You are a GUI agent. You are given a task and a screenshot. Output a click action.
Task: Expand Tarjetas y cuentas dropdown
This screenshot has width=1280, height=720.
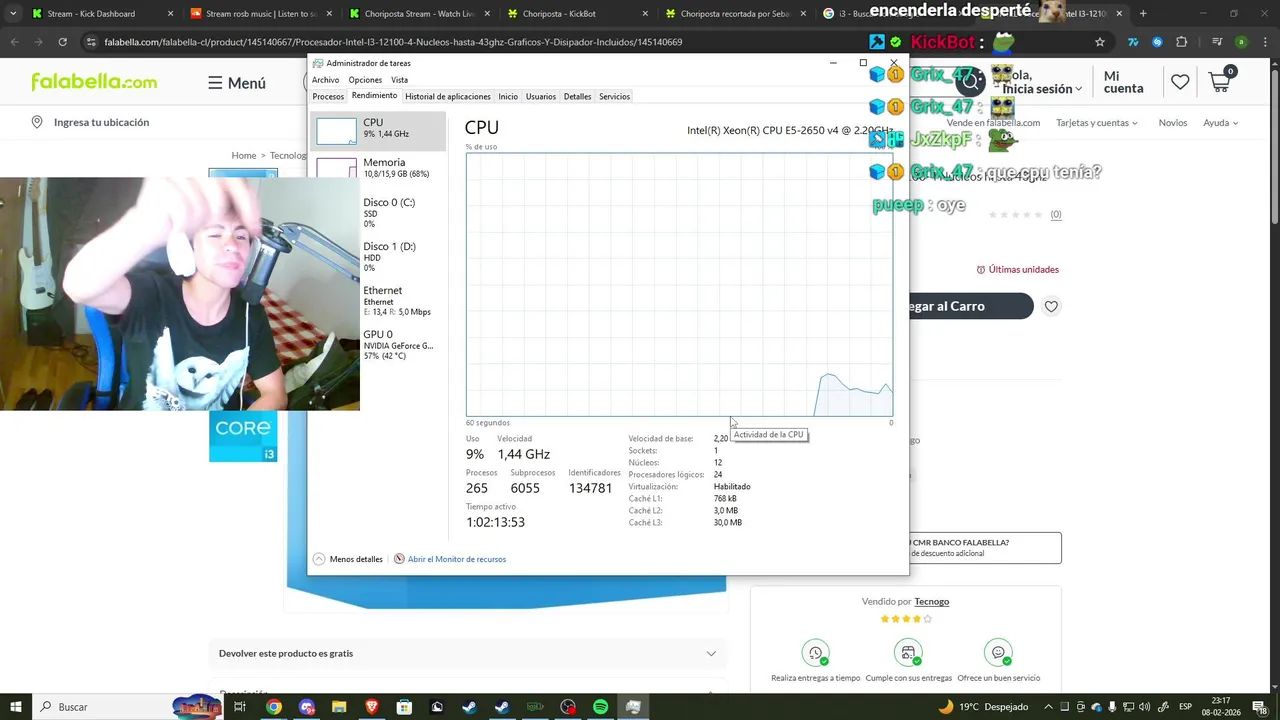1097,123
